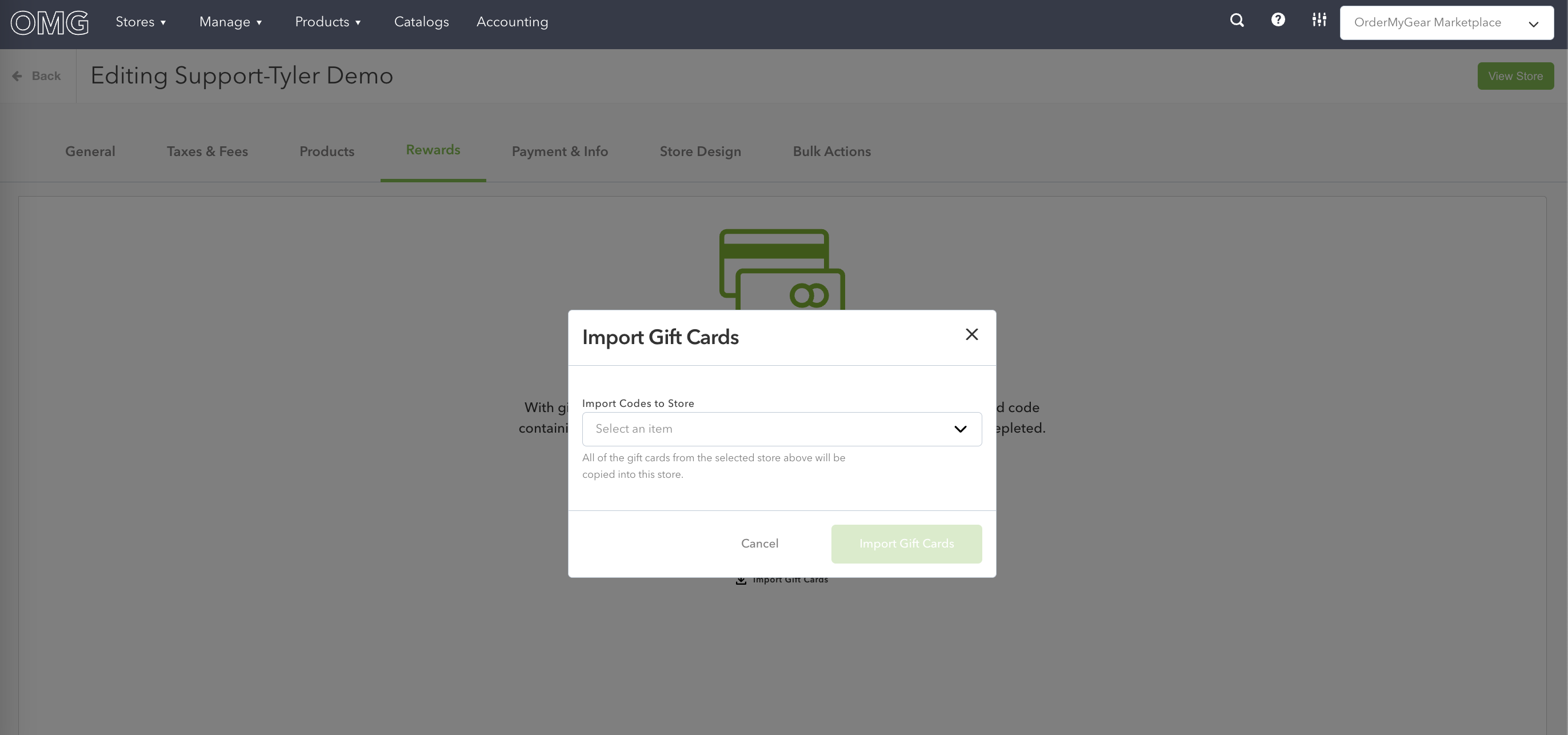
Task: Close the Import Gift Cards dialog
Action: tap(971, 334)
